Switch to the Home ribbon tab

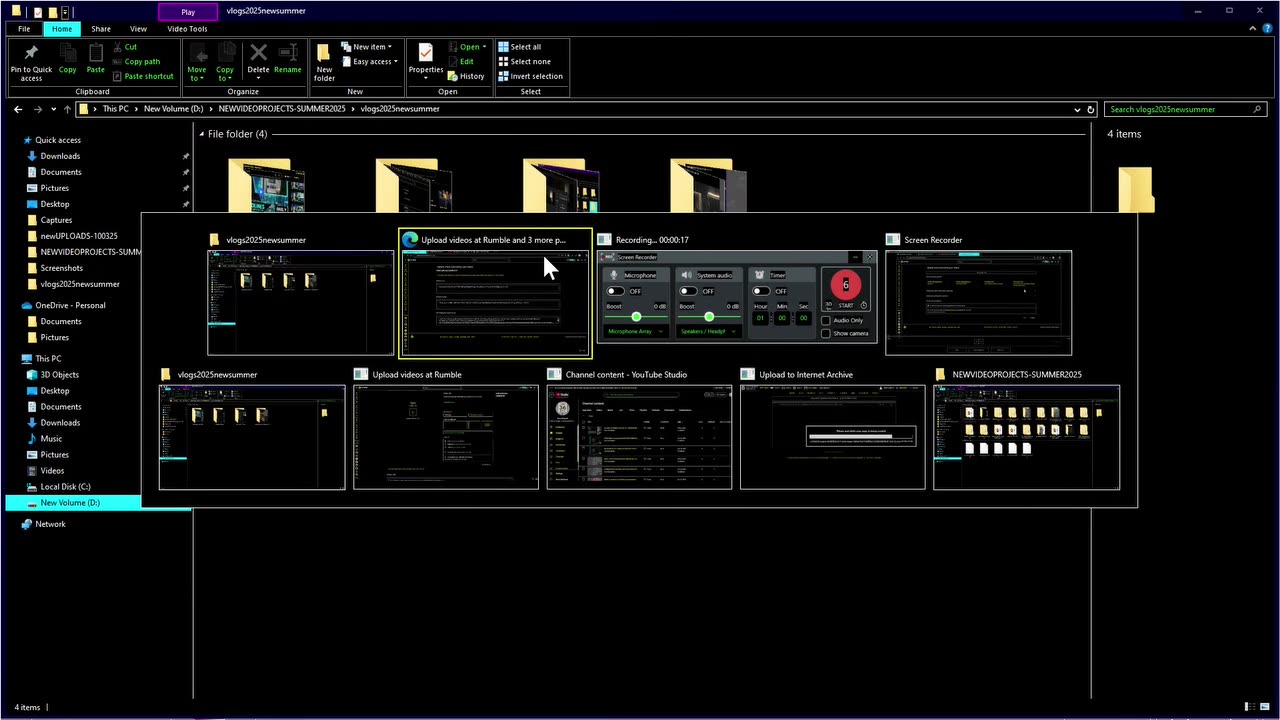pyautogui.click(x=62, y=29)
